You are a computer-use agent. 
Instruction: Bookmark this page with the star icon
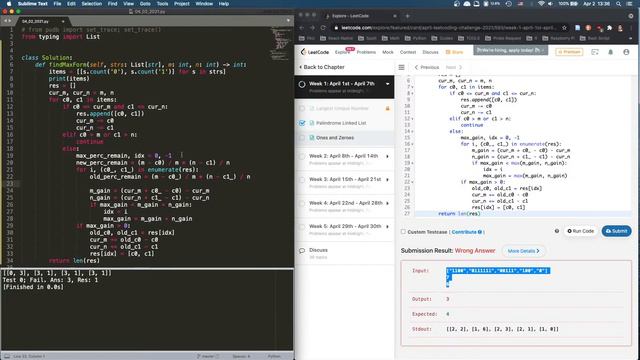coord(564,28)
